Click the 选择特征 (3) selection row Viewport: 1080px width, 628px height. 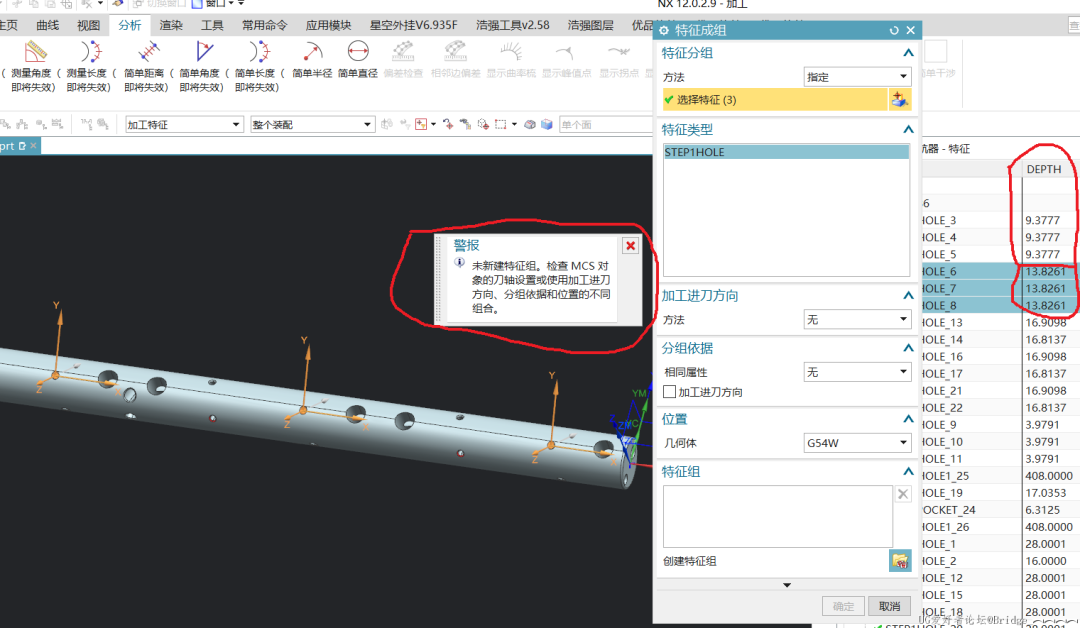775,100
